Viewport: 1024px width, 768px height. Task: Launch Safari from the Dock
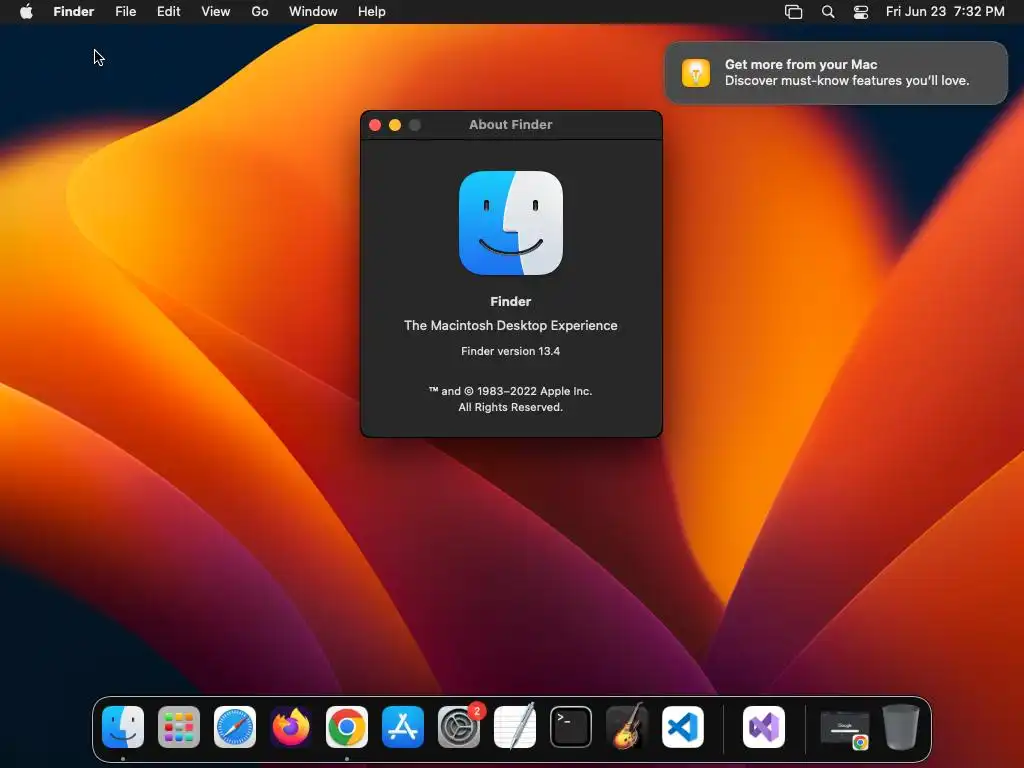(235, 727)
